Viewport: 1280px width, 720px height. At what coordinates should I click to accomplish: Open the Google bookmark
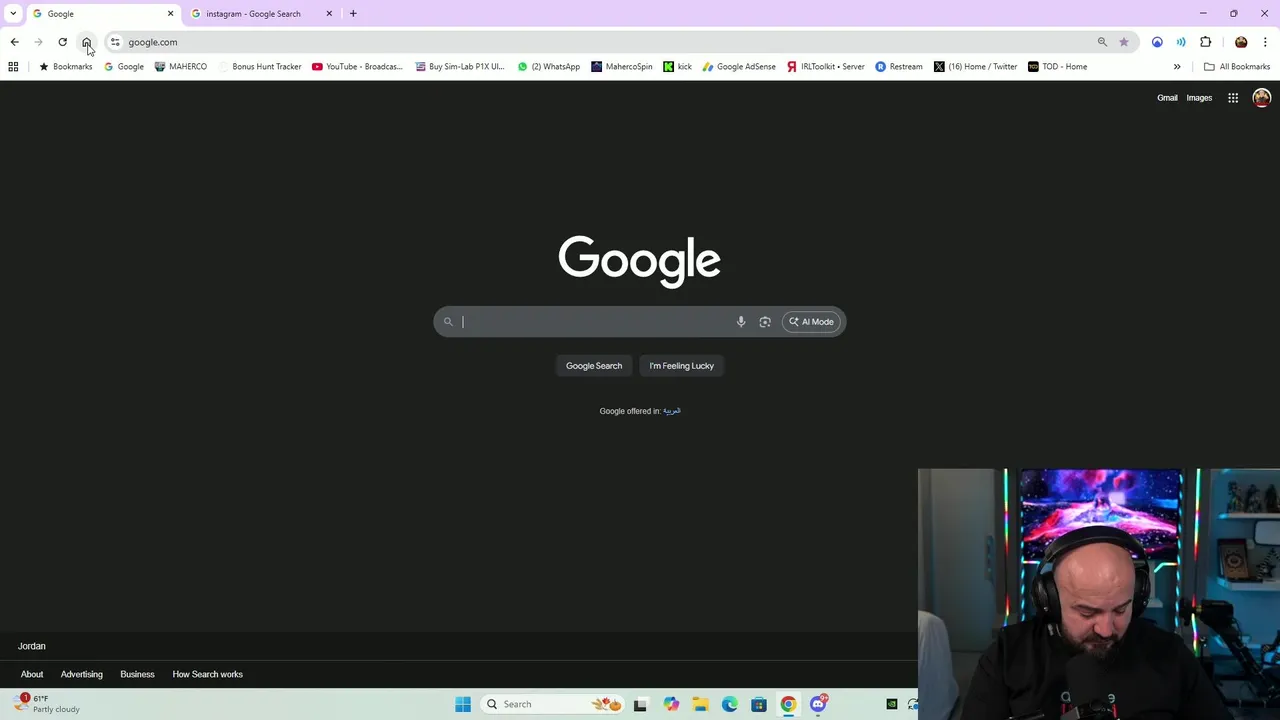click(x=124, y=67)
